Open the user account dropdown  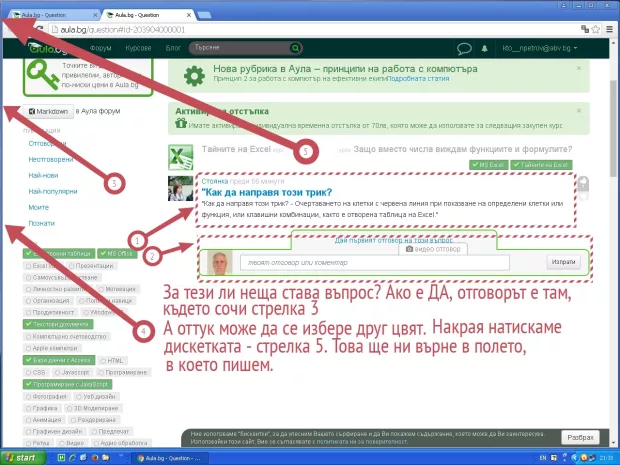tap(540, 48)
